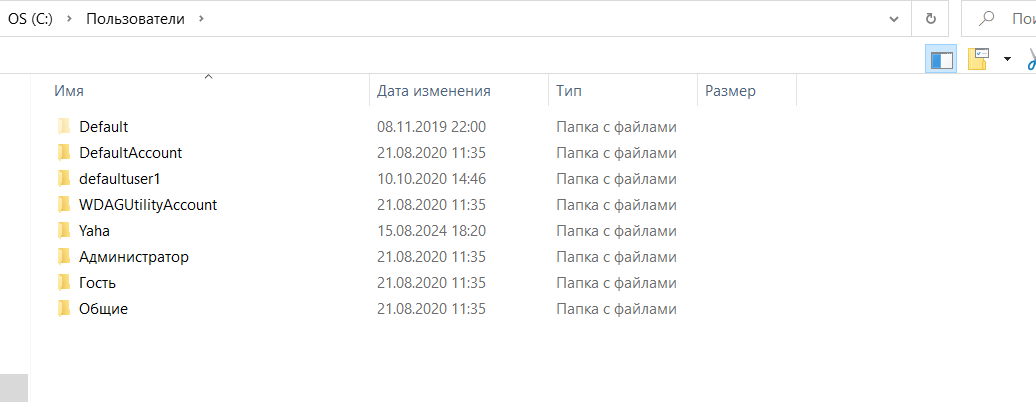
Task: Toggle the navigation pane button
Action: coord(941,60)
